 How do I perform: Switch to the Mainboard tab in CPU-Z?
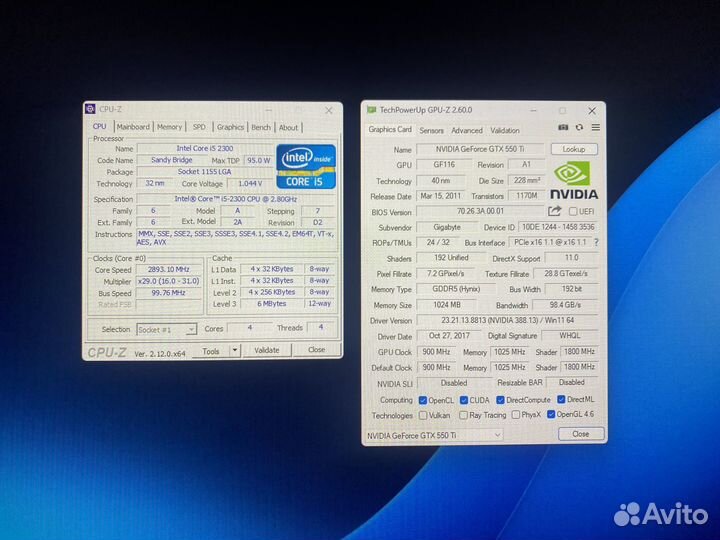[133, 127]
